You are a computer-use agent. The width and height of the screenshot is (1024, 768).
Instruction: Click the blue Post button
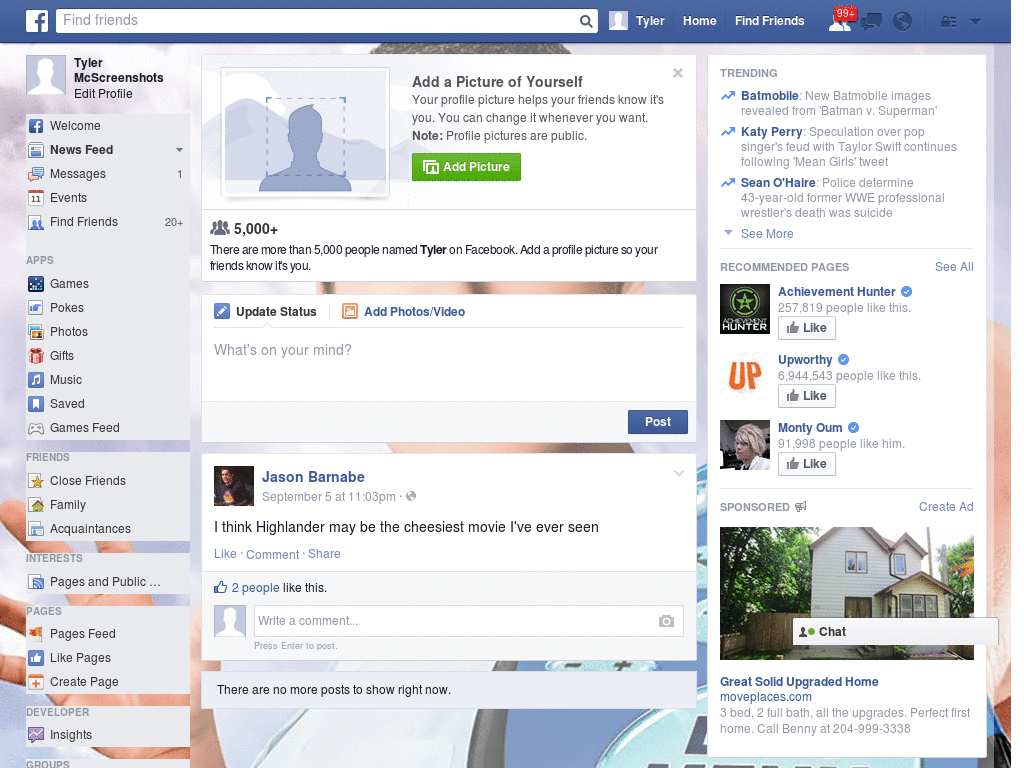pos(658,422)
